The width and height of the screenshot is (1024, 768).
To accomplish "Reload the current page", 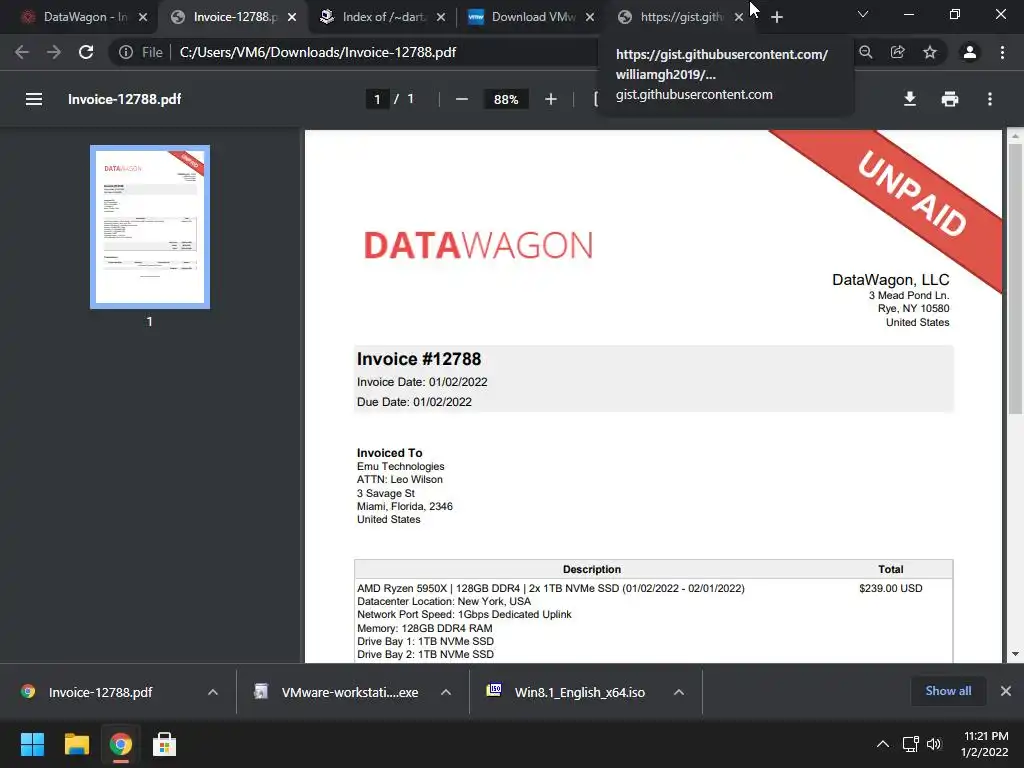I will pos(86,52).
